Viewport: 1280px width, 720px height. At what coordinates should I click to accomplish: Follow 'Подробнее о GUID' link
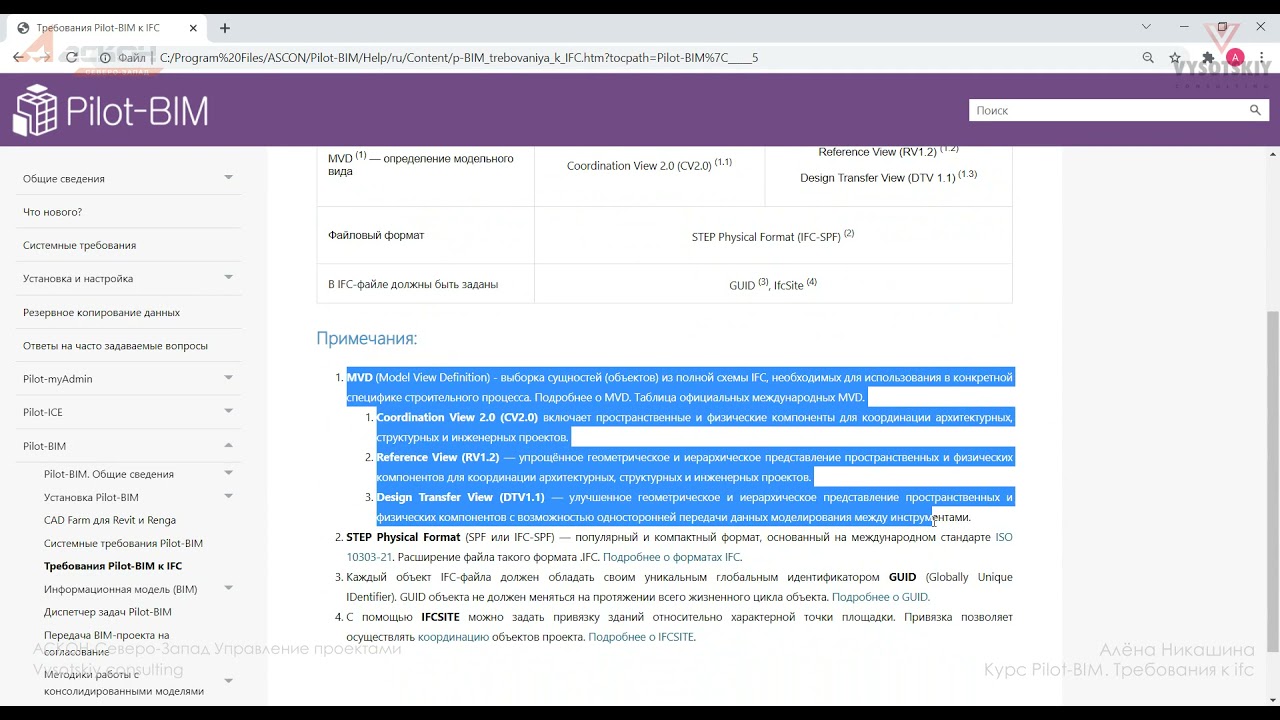pyautogui.click(x=880, y=597)
